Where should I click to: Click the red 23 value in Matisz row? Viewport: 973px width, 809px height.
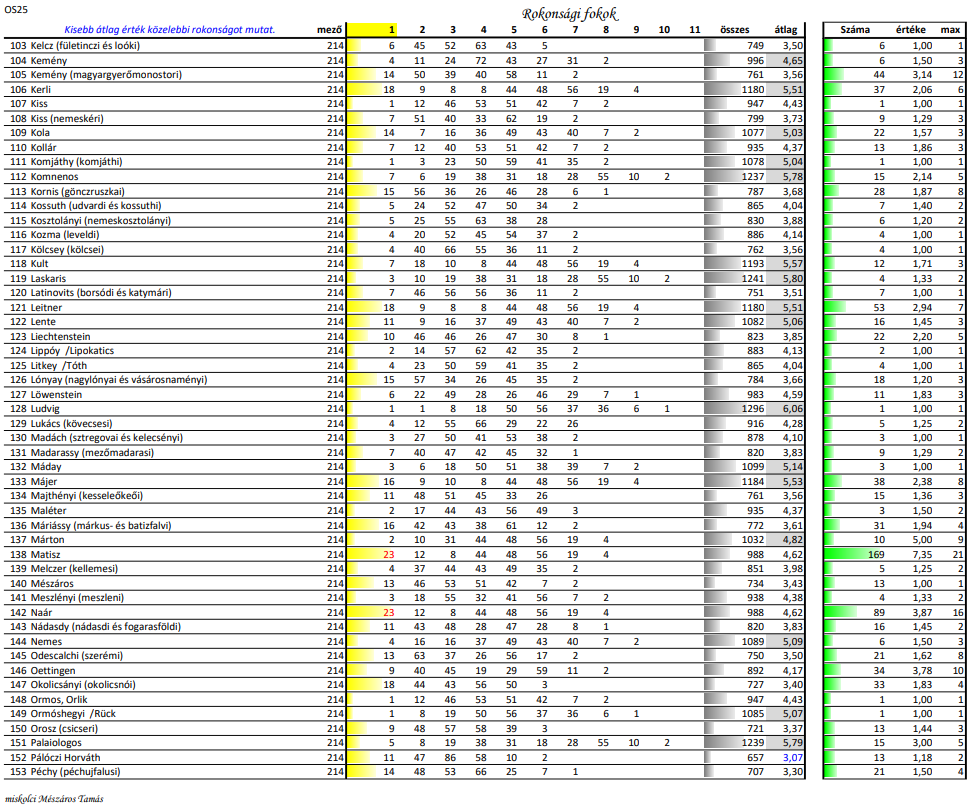[390, 554]
